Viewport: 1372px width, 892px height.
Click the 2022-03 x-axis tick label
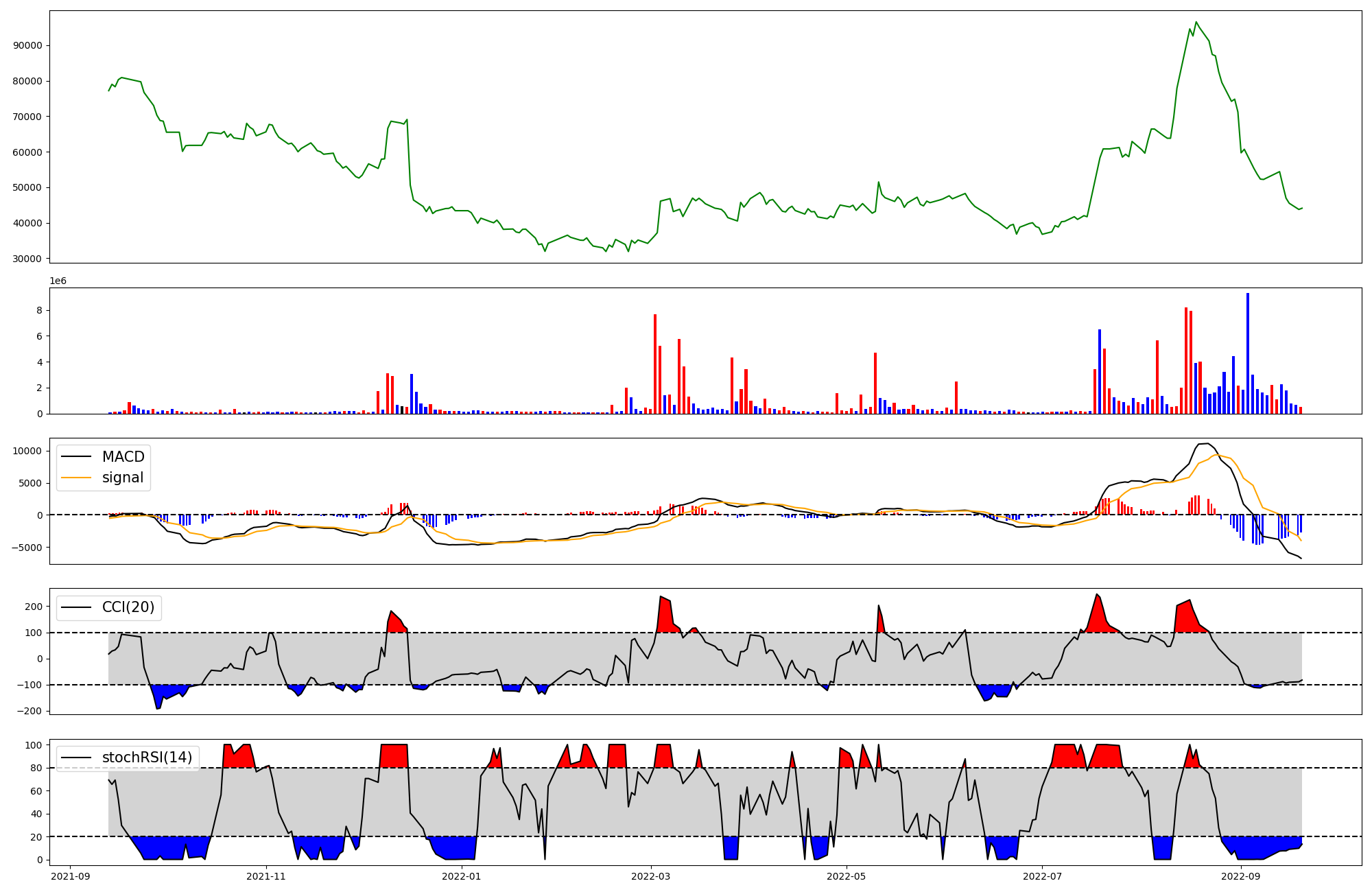[650, 876]
